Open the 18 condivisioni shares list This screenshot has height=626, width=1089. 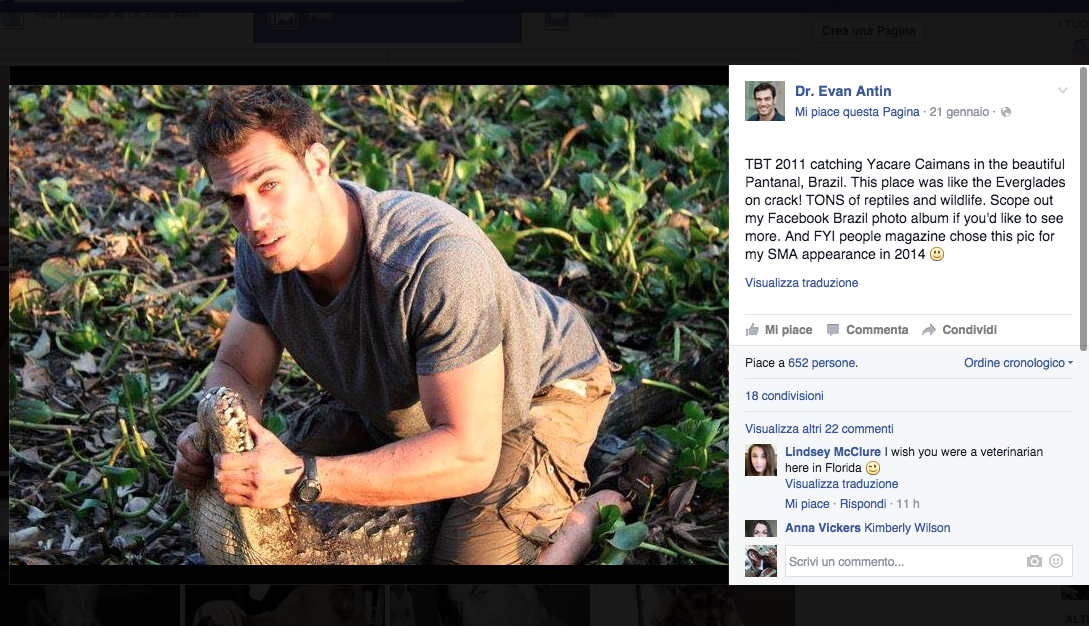tap(784, 396)
